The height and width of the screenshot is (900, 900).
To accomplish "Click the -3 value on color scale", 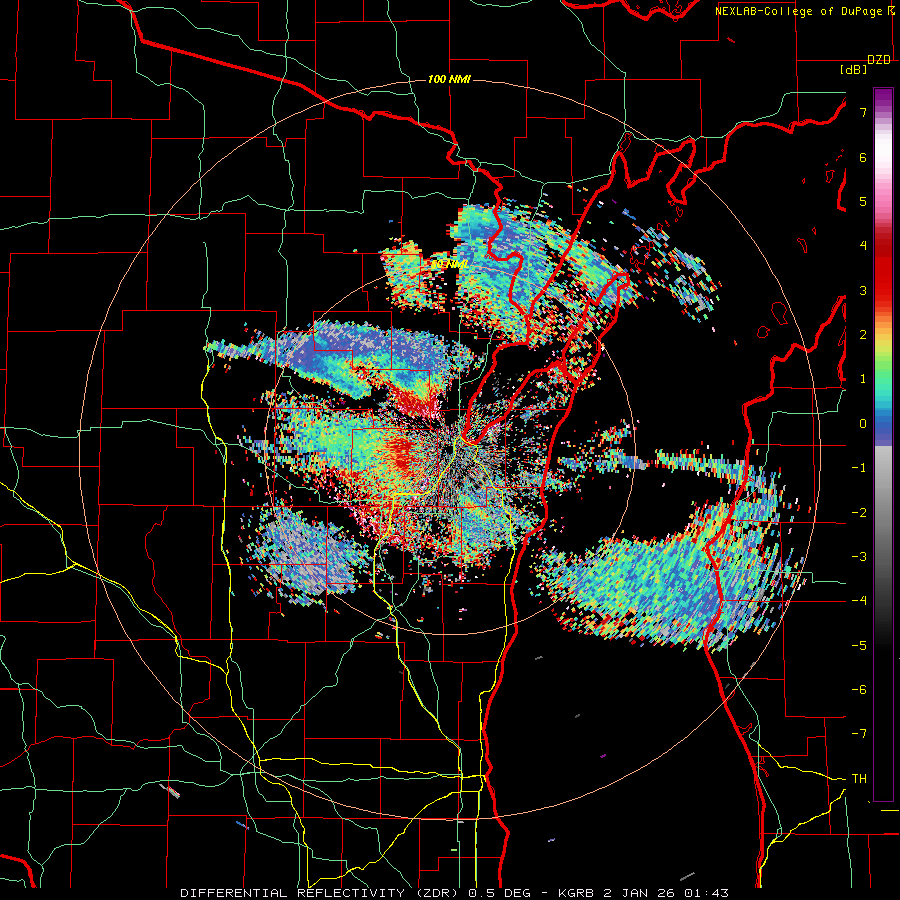I will pos(859,557).
